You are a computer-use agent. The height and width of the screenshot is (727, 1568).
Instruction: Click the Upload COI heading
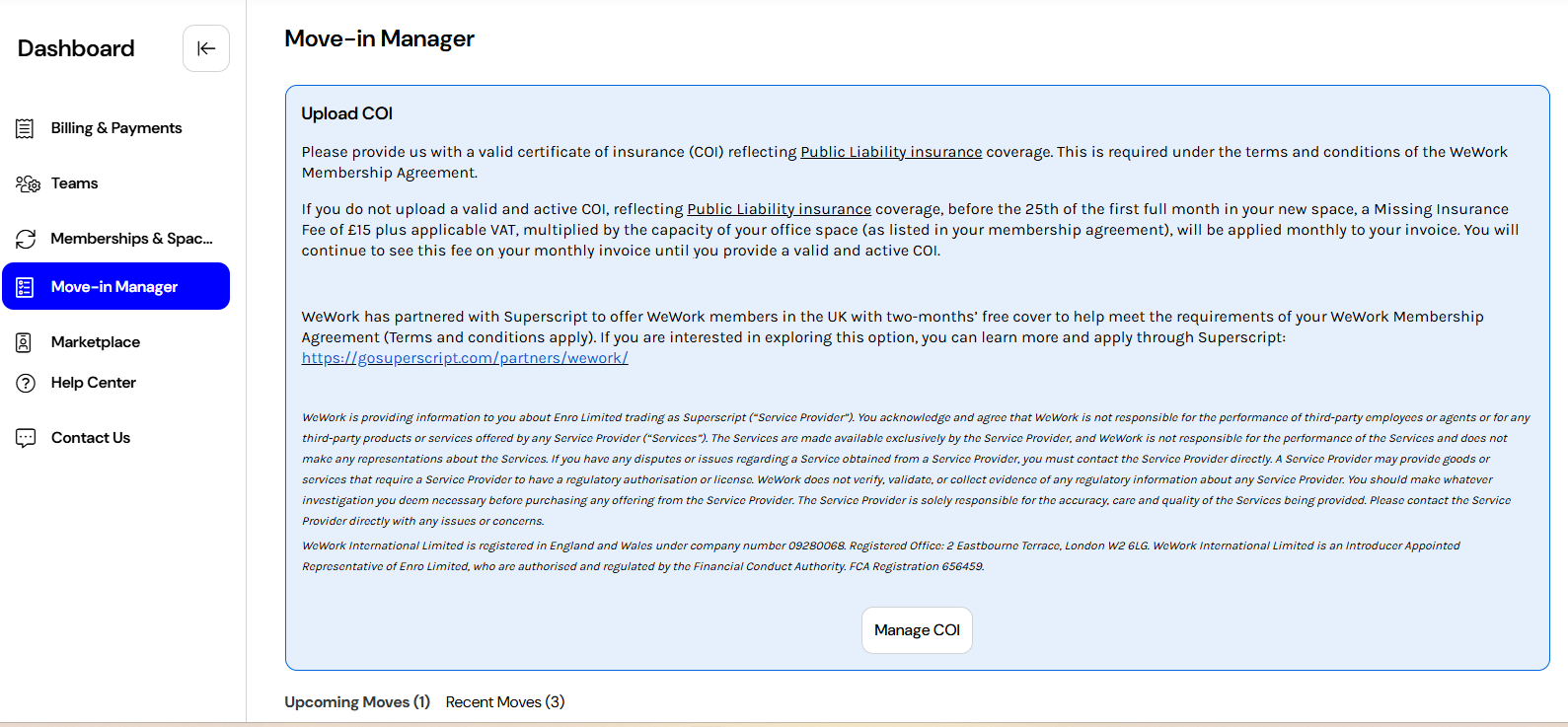(347, 113)
